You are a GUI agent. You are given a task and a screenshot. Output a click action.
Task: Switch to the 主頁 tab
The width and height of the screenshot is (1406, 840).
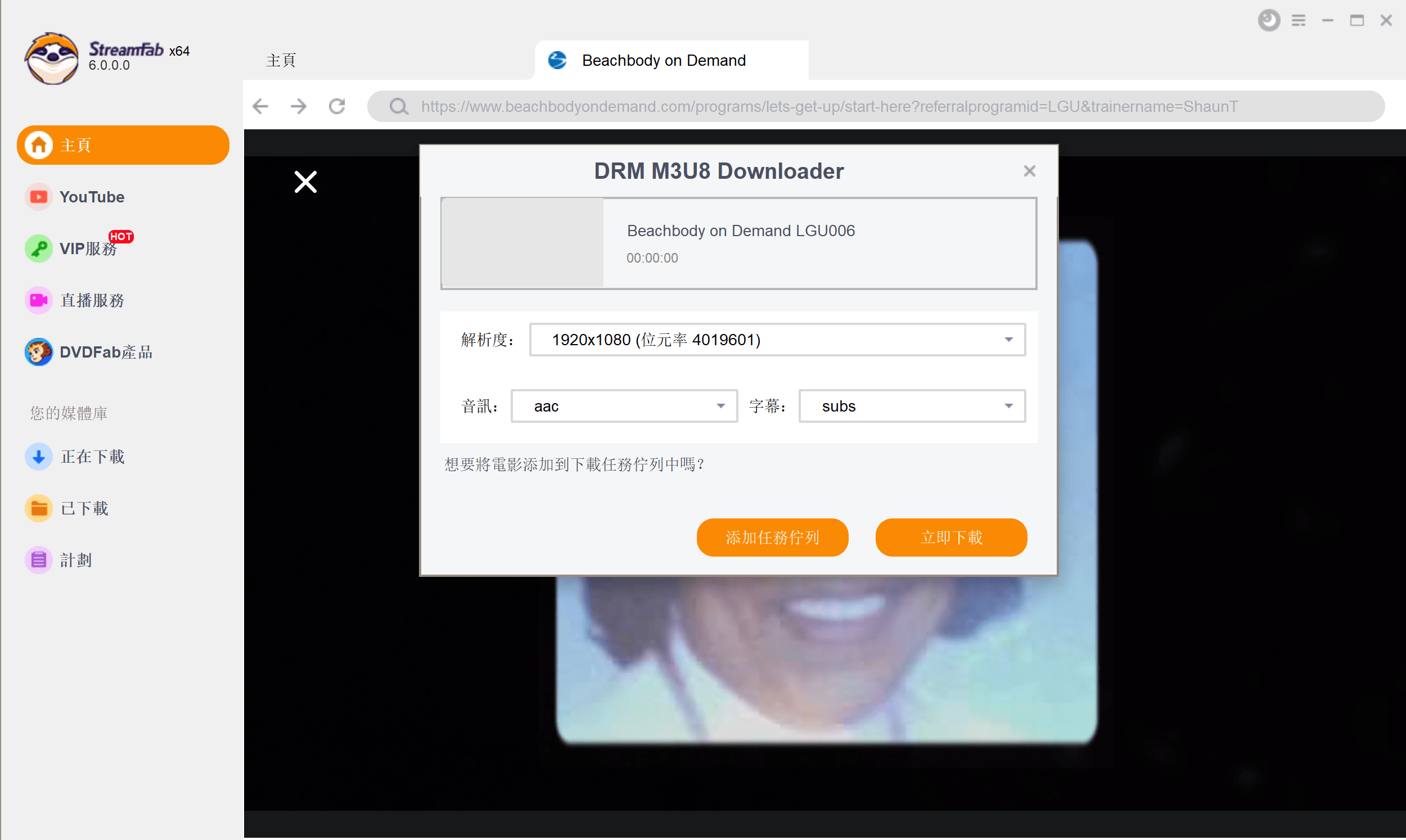point(281,60)
